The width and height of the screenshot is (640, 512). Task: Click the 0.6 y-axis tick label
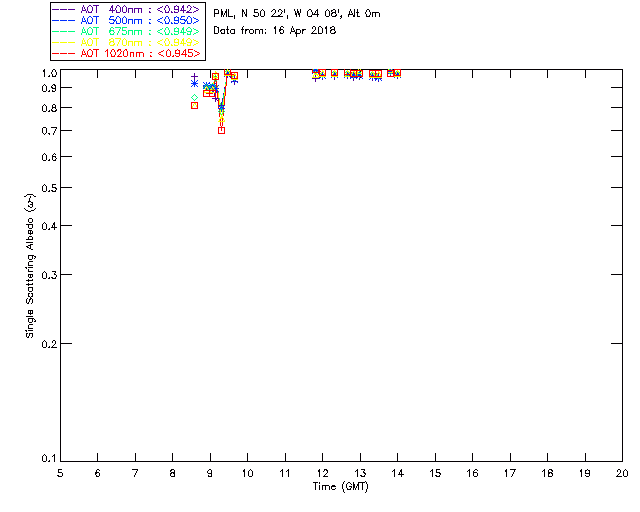coord(49,157)
